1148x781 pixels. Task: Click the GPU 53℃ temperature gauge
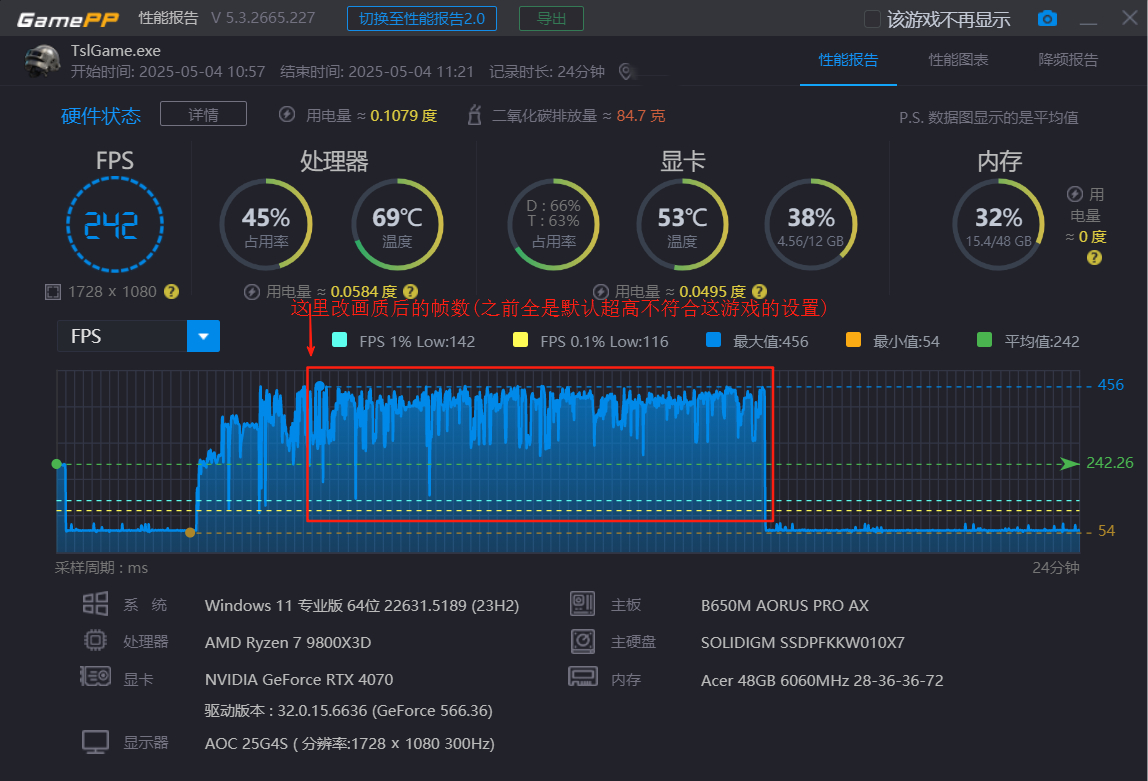(x=682, y=224)
